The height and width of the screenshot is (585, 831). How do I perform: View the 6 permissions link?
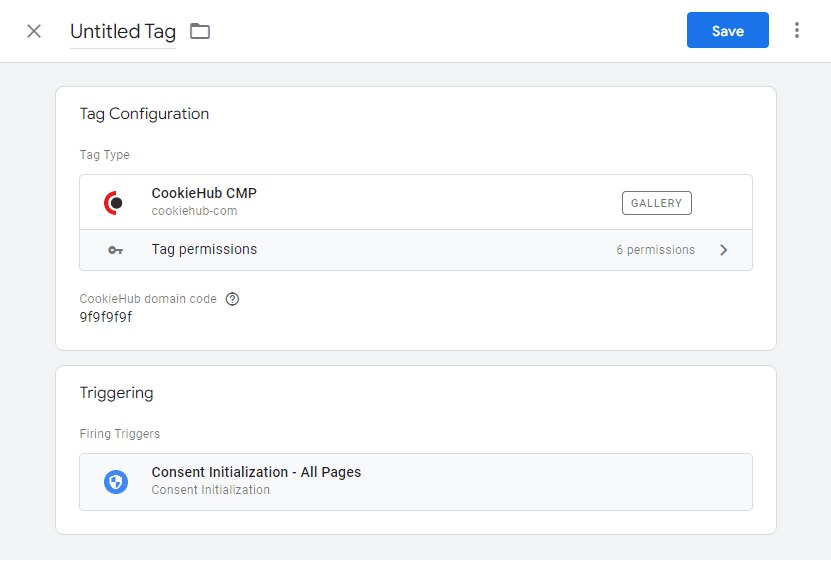pos(655,250)
